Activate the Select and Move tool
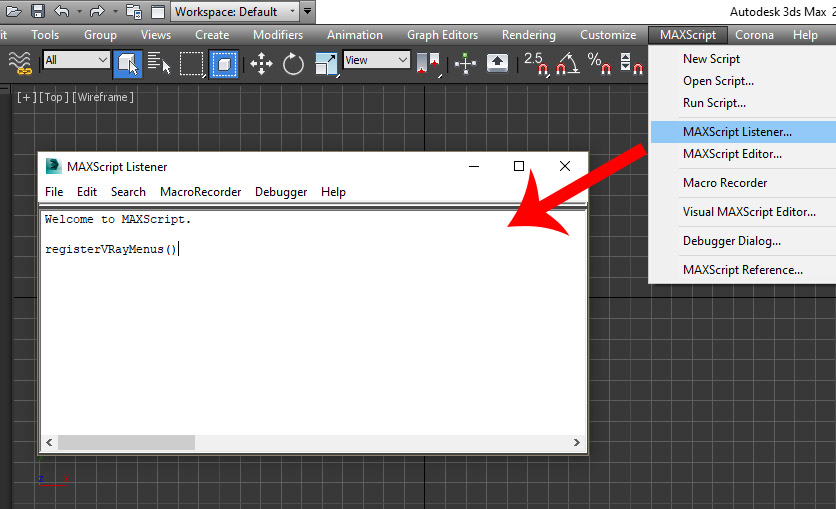Screen dimensions: 836x509 pos(261,64)
